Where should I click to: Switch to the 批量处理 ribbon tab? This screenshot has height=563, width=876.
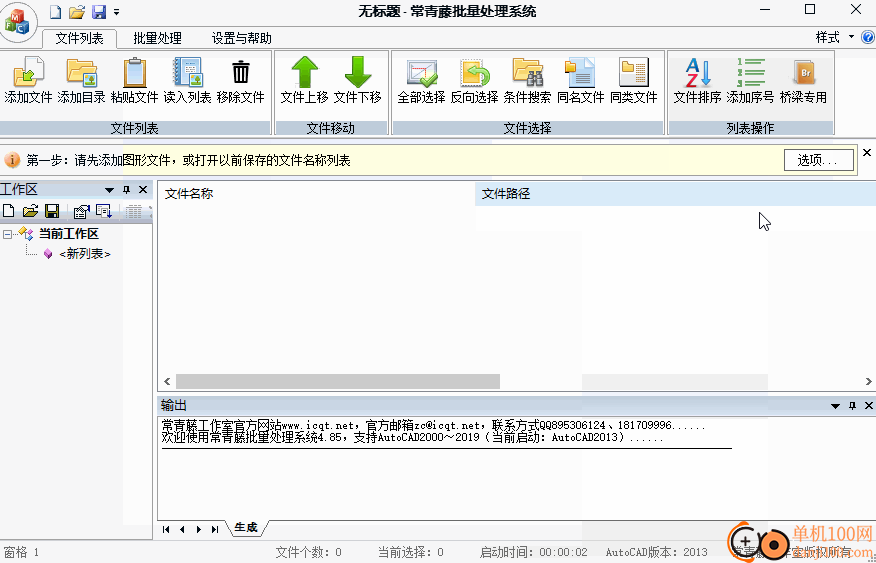coord(157,39)
